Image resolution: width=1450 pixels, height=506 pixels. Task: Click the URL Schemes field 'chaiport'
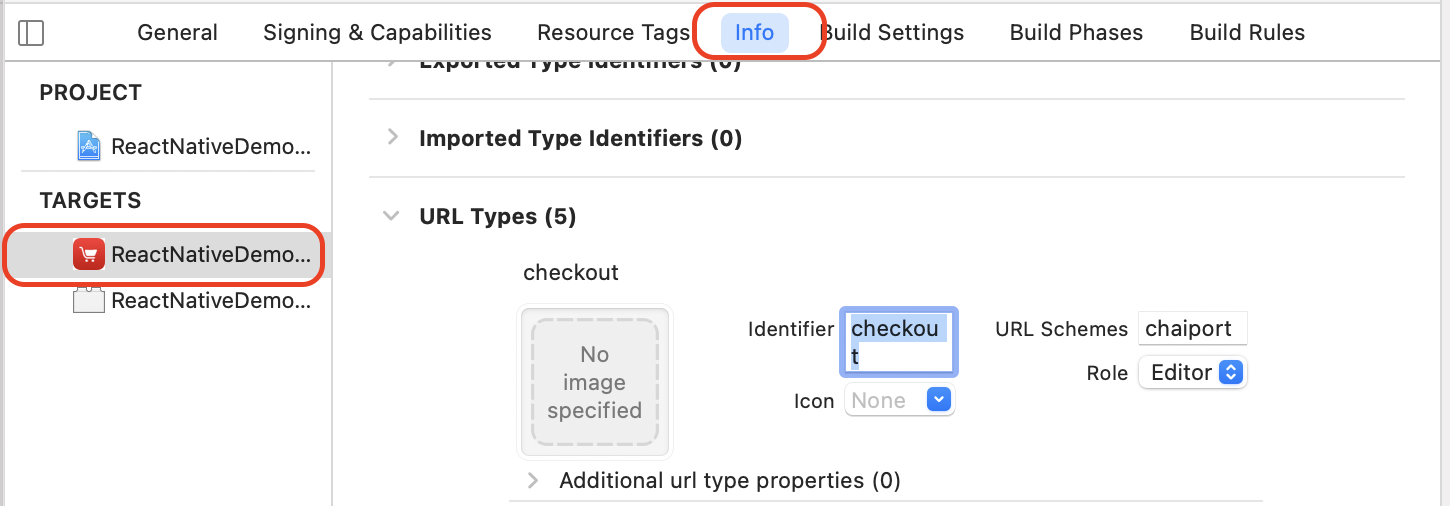1193,328
